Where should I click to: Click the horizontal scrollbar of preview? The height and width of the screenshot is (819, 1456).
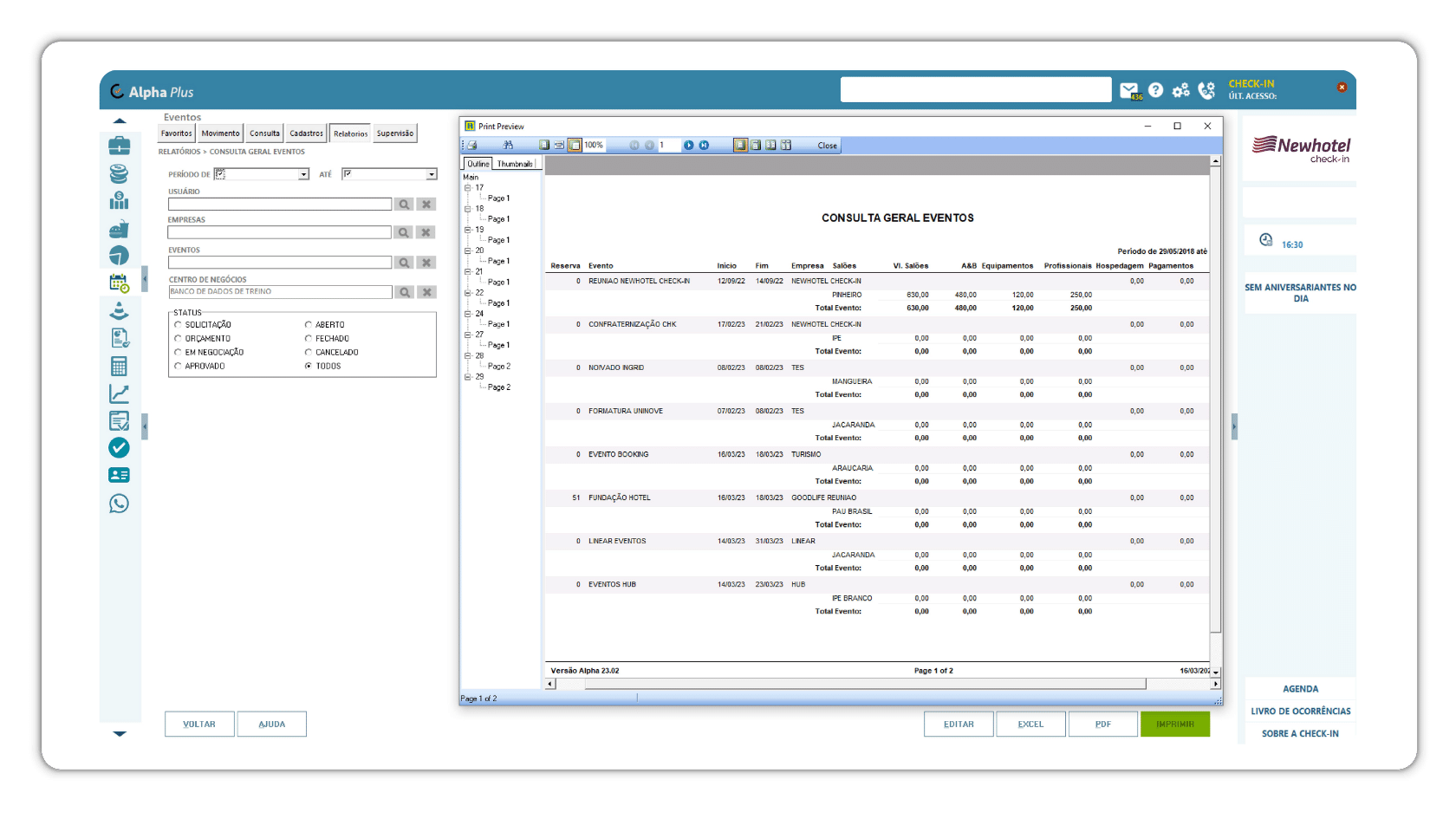[880, 685]
